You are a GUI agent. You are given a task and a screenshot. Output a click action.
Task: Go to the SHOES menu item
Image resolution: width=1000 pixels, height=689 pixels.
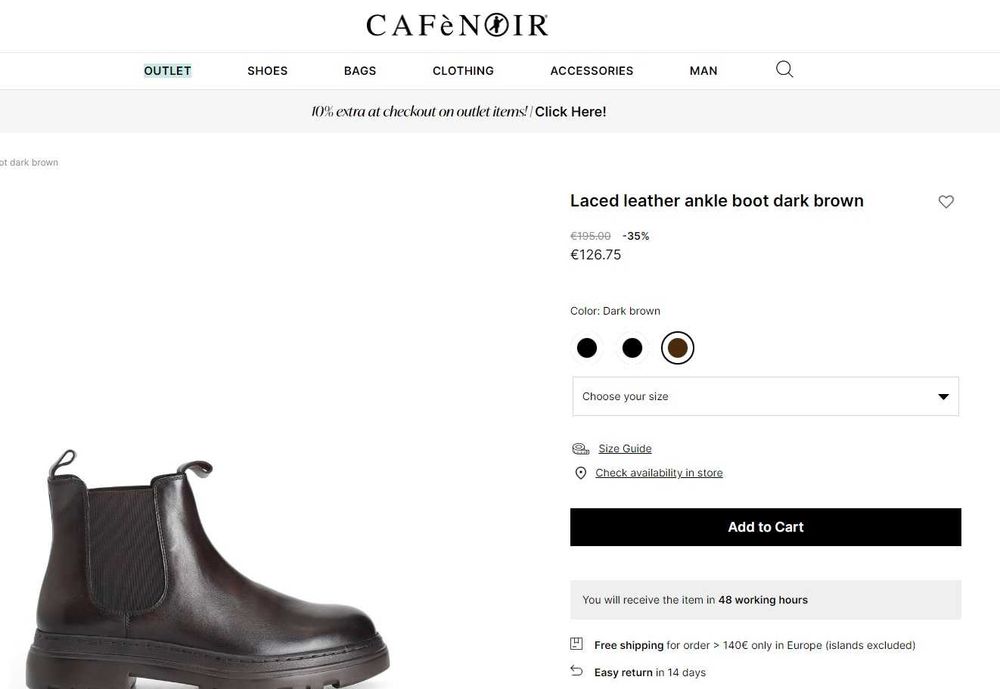267,71
